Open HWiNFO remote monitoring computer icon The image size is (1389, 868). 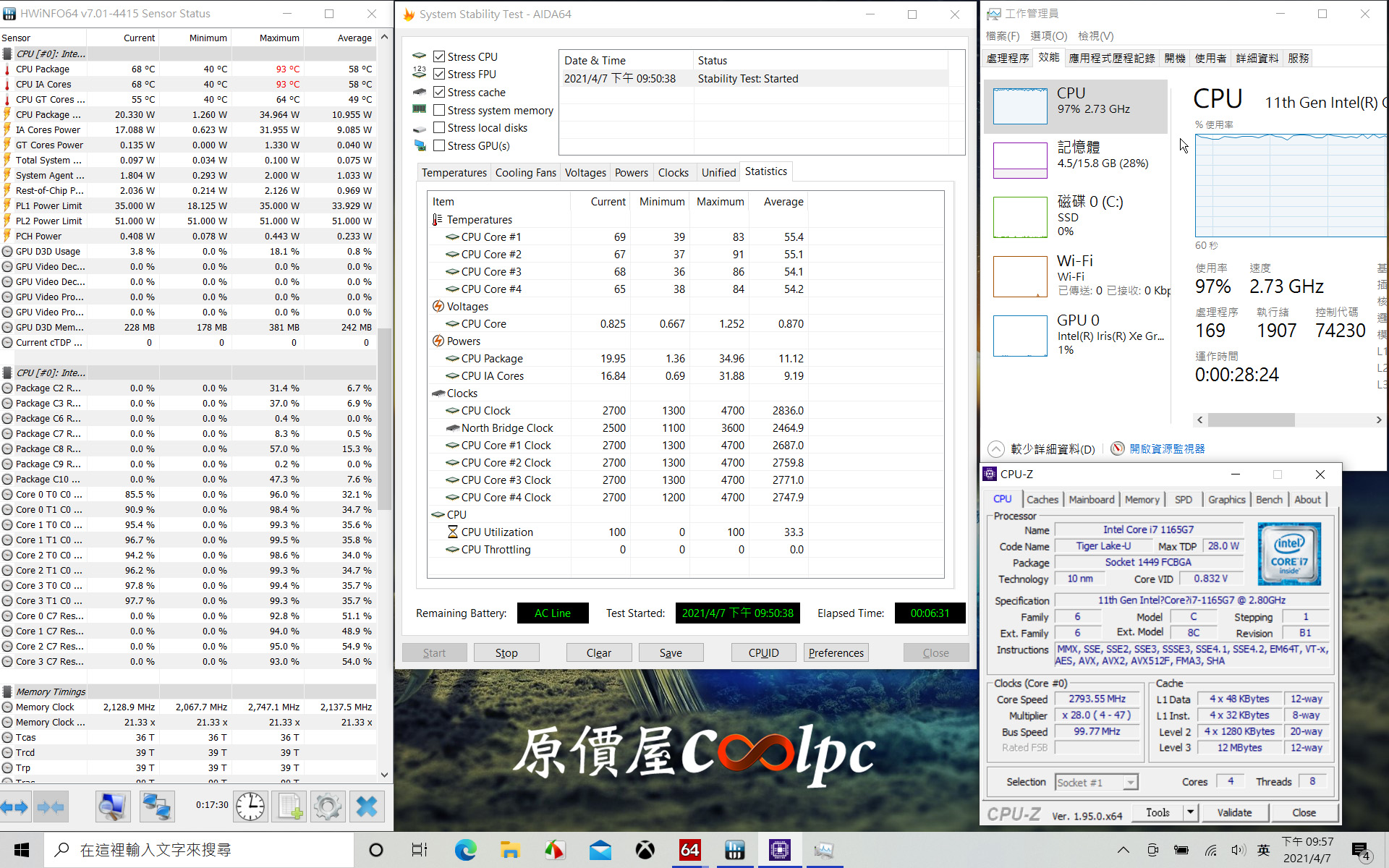(113, 807)
